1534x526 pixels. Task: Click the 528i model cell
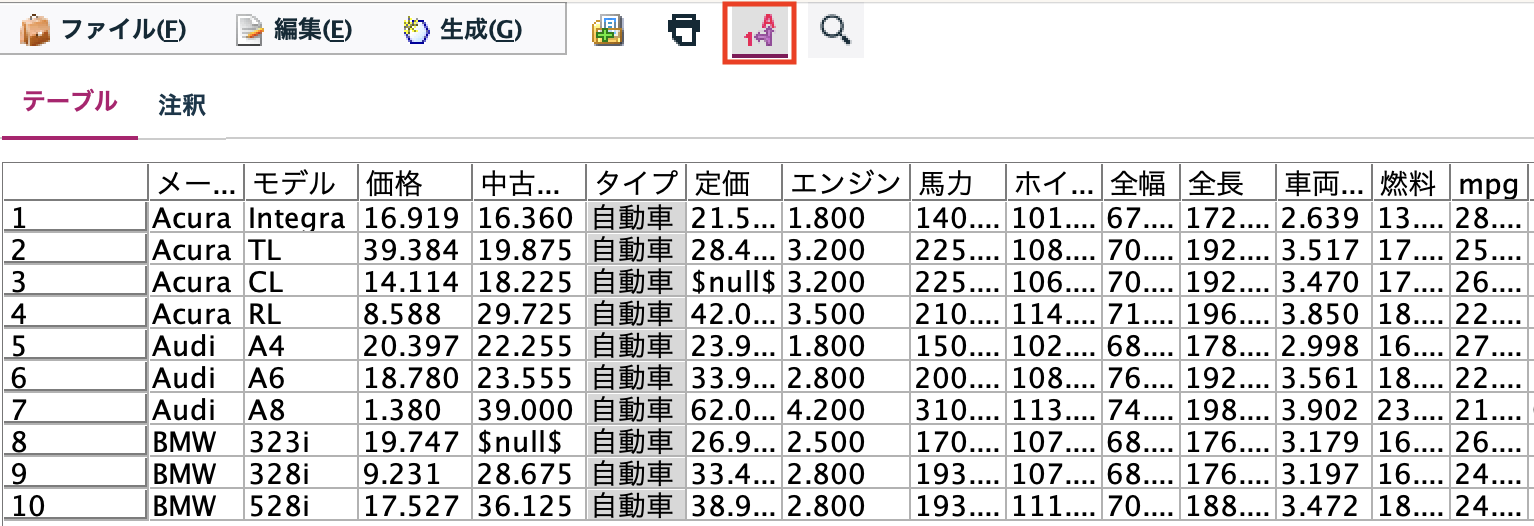[302, 505]
